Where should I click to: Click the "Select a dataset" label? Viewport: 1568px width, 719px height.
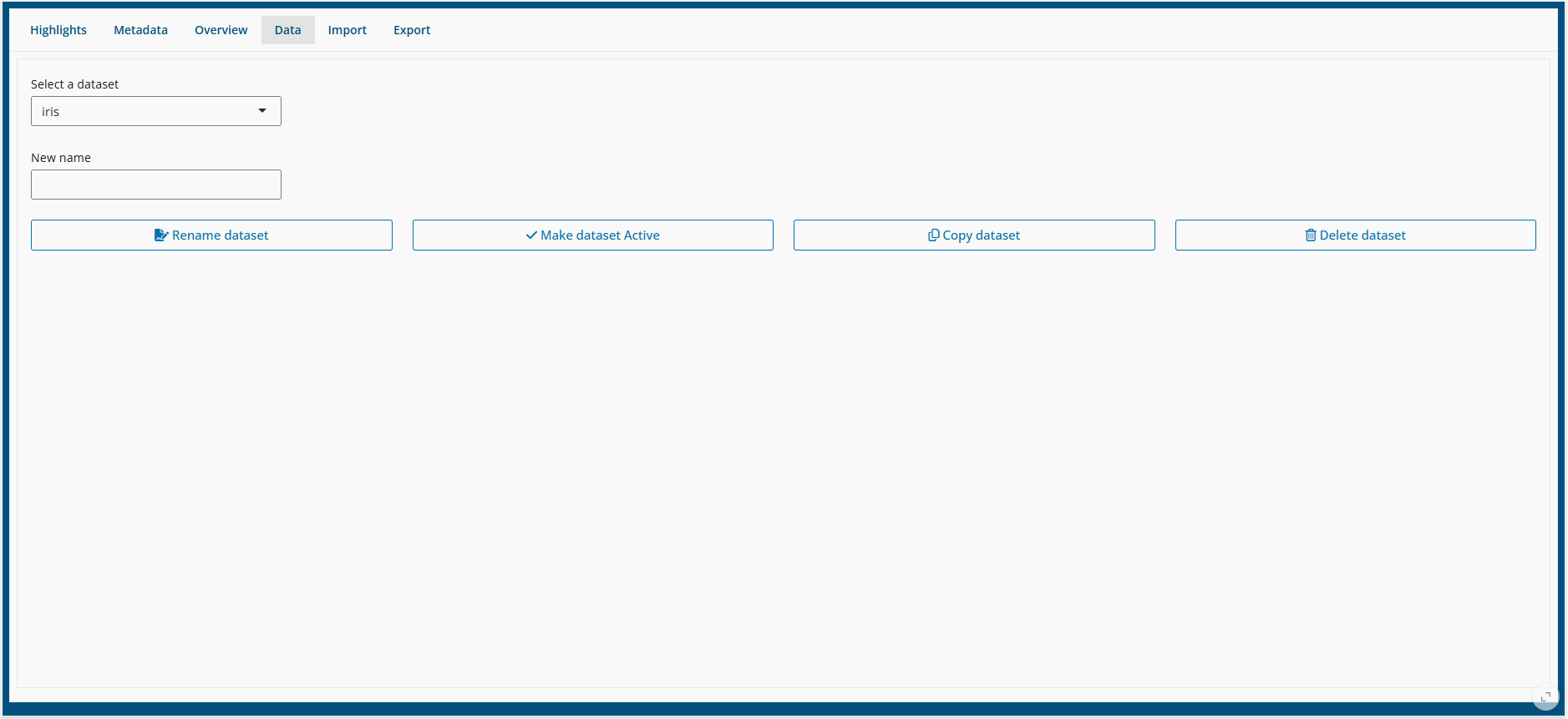click(x=74, y=84)
